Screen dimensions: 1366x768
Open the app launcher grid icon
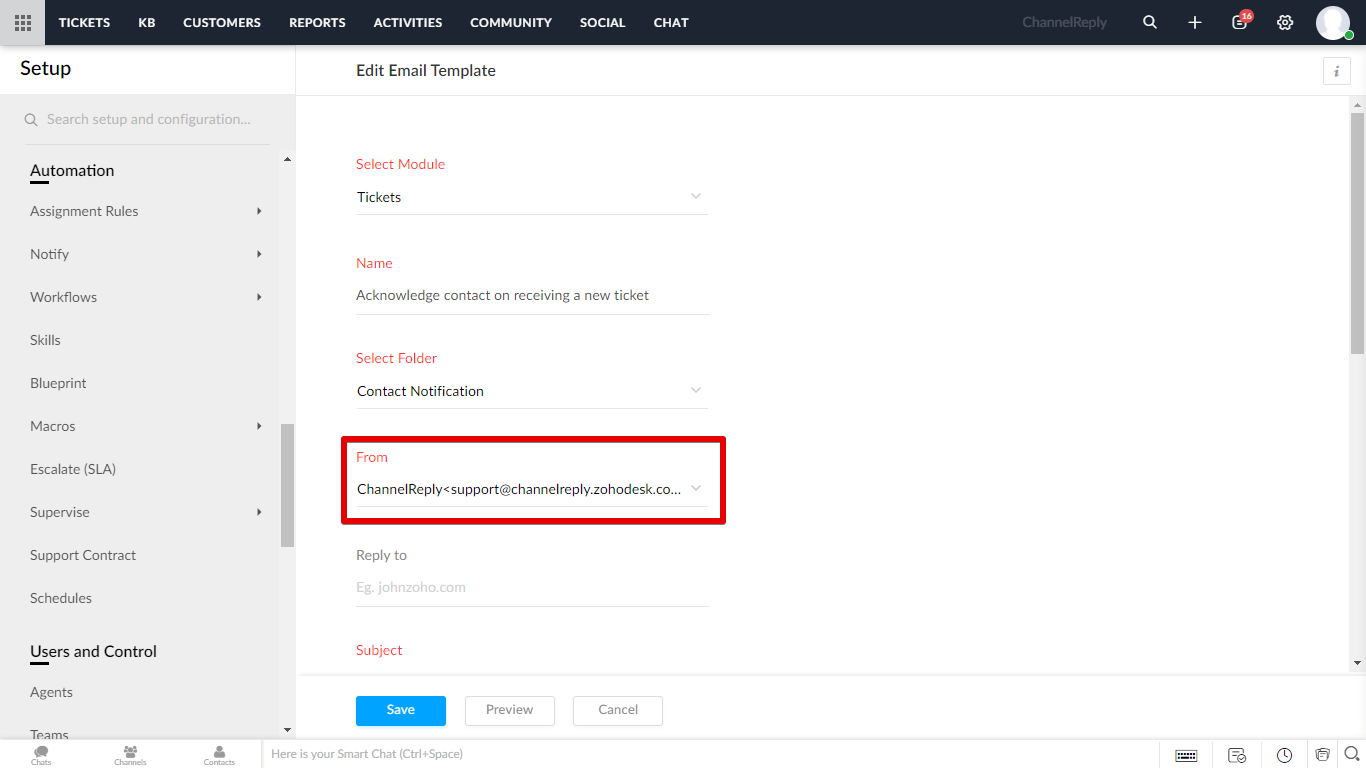[x=22, y=22]
